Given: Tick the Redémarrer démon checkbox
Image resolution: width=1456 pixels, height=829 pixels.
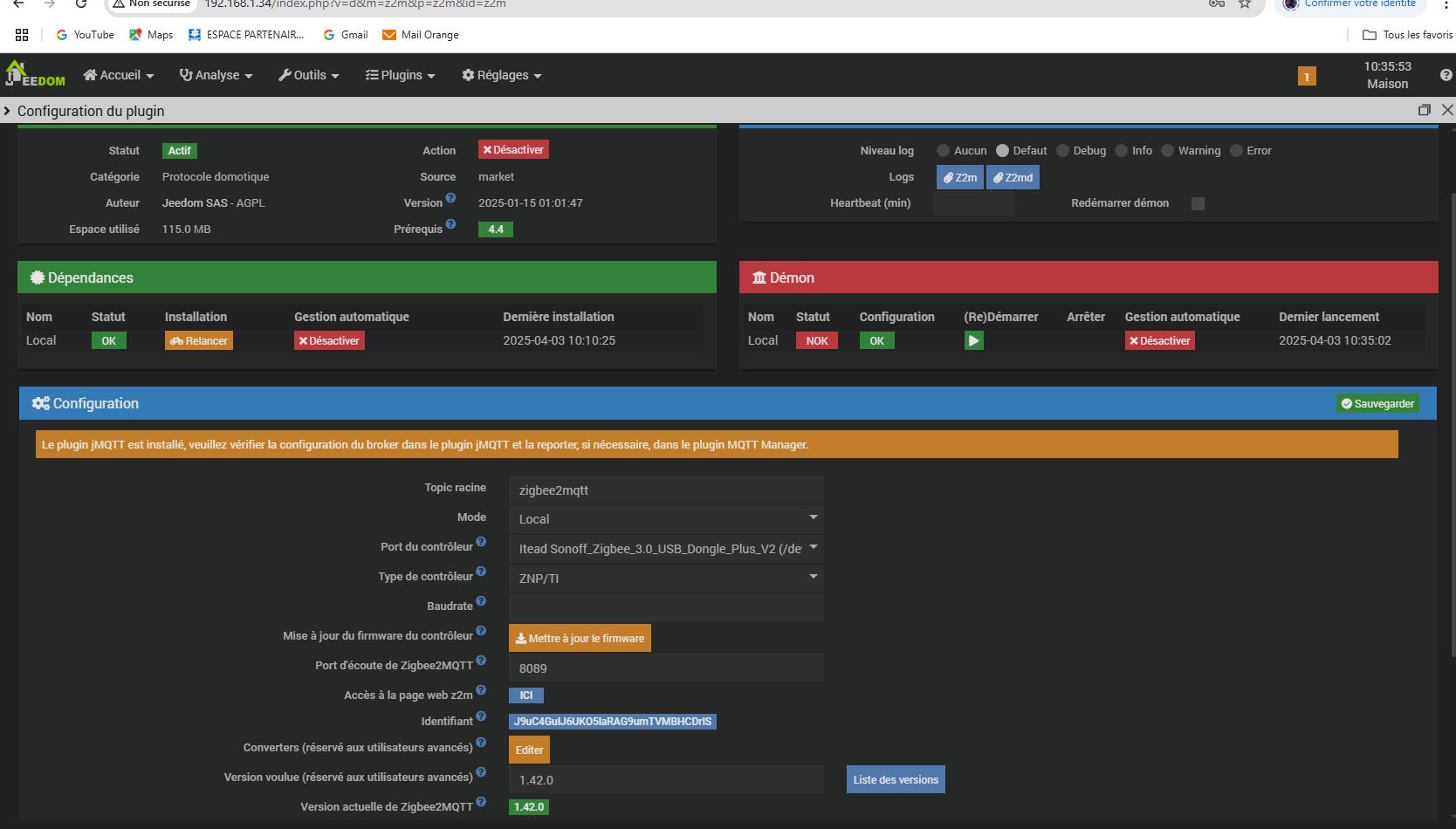Looking at the screenshot, I should tap(1198, 203).
